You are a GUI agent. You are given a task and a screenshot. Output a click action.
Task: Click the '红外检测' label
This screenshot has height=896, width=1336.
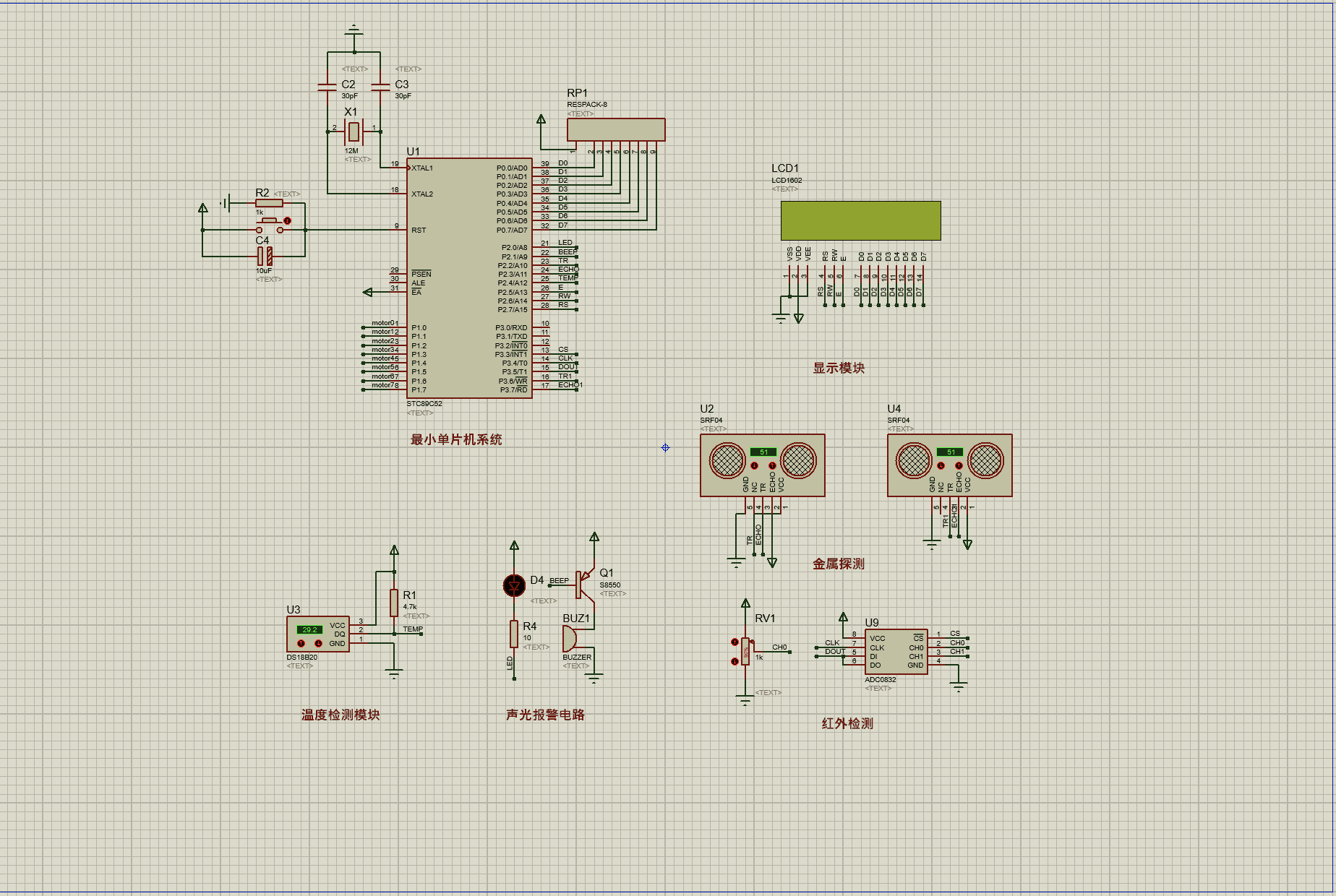click(847, 723)
